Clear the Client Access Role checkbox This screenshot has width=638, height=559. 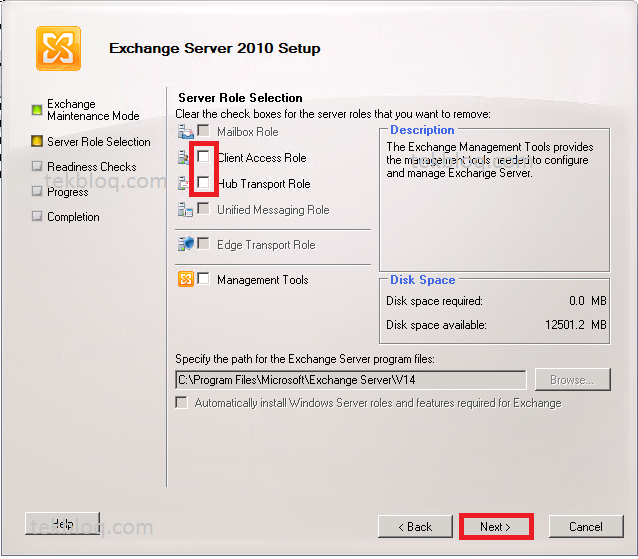pyautogui.click(x=203, y=156)
